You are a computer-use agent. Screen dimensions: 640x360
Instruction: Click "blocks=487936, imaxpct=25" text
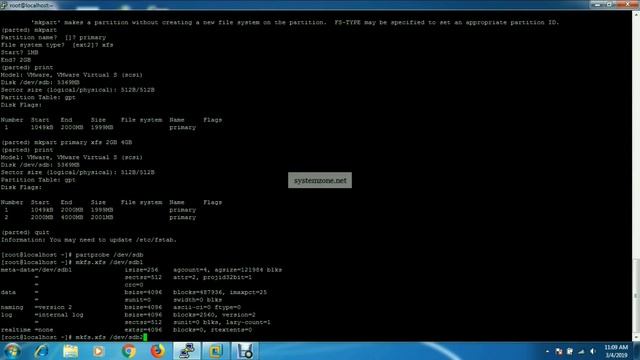point(220,292)
